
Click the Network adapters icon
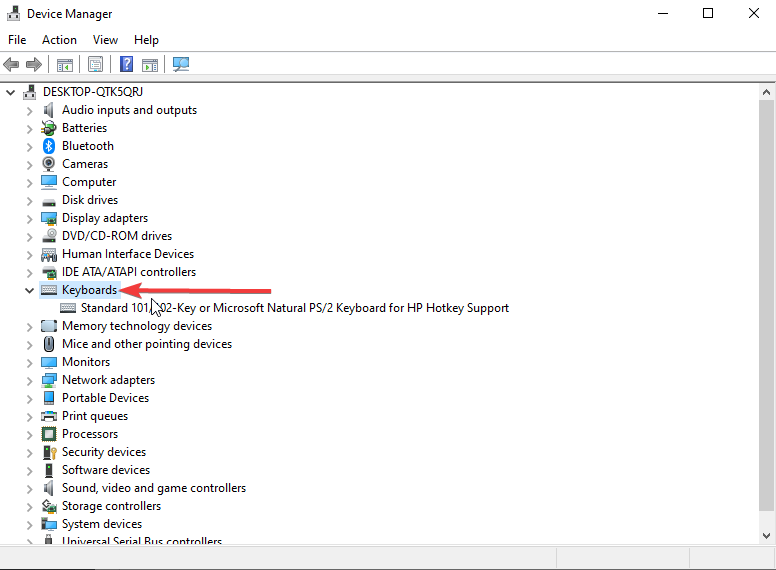tap(48, 380)
